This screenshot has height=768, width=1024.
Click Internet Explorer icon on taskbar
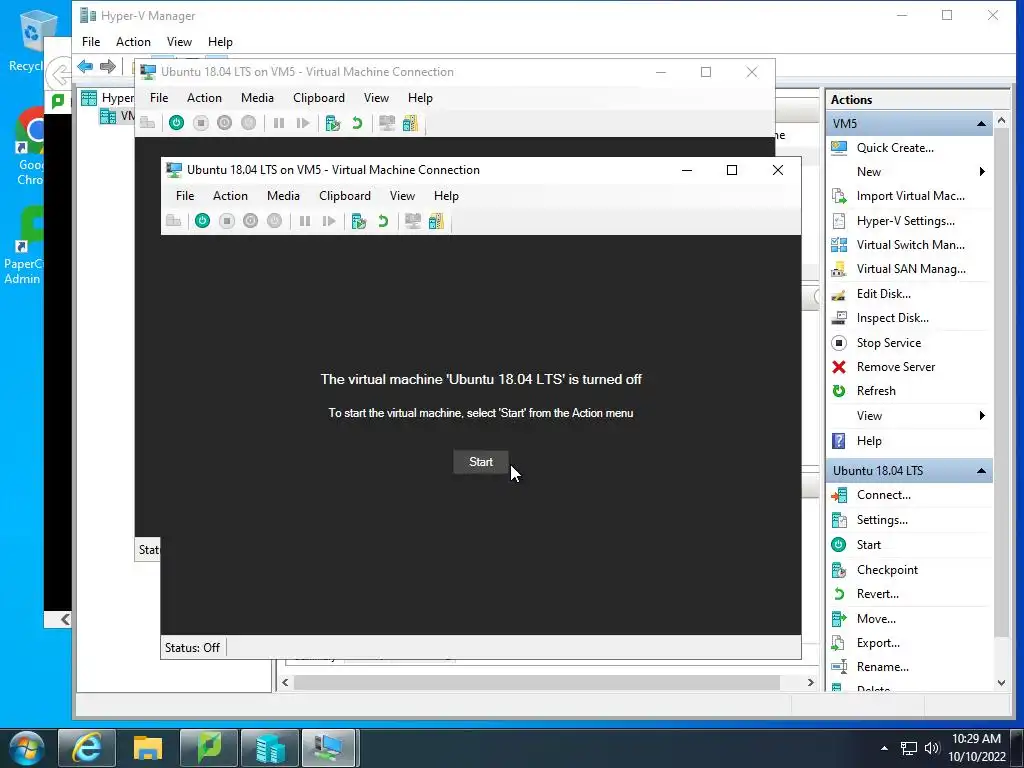pos(87,748)
